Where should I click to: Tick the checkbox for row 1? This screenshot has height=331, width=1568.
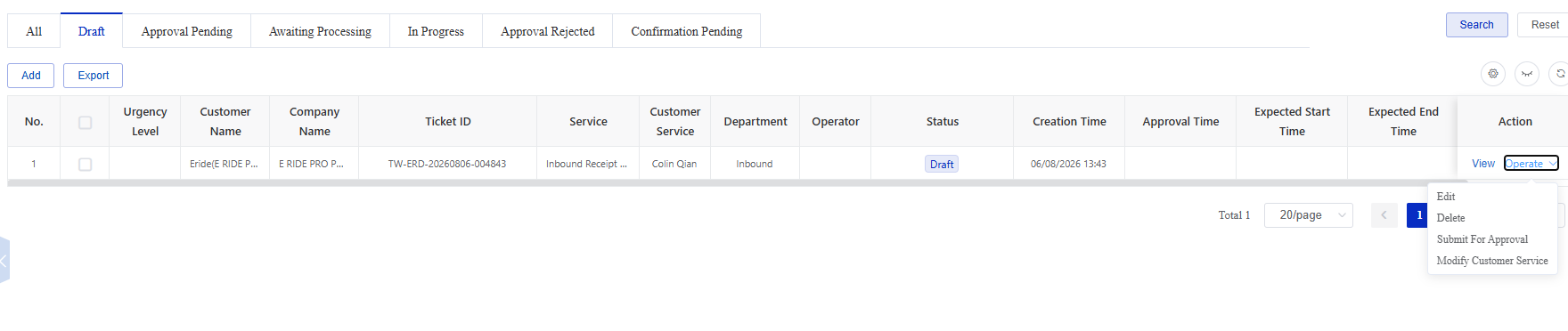[x=85, y=164]
